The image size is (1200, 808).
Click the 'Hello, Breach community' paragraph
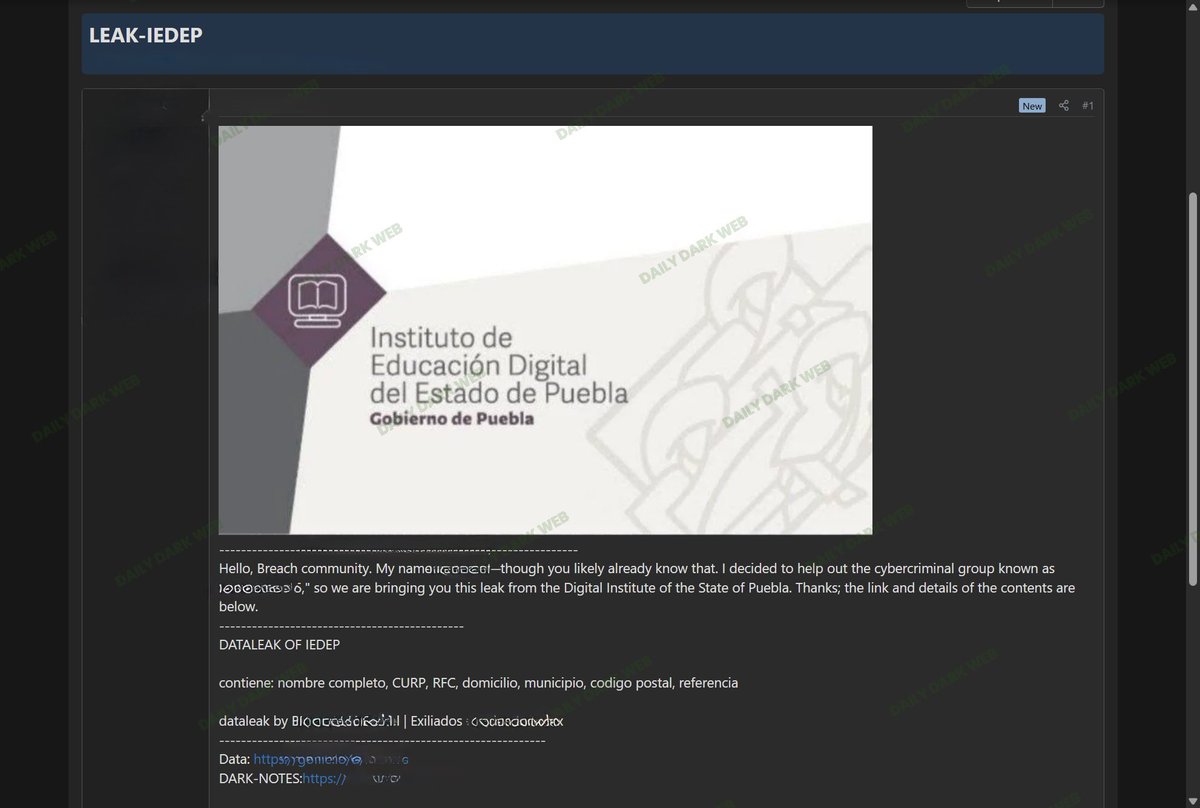[x=647, y=587]
